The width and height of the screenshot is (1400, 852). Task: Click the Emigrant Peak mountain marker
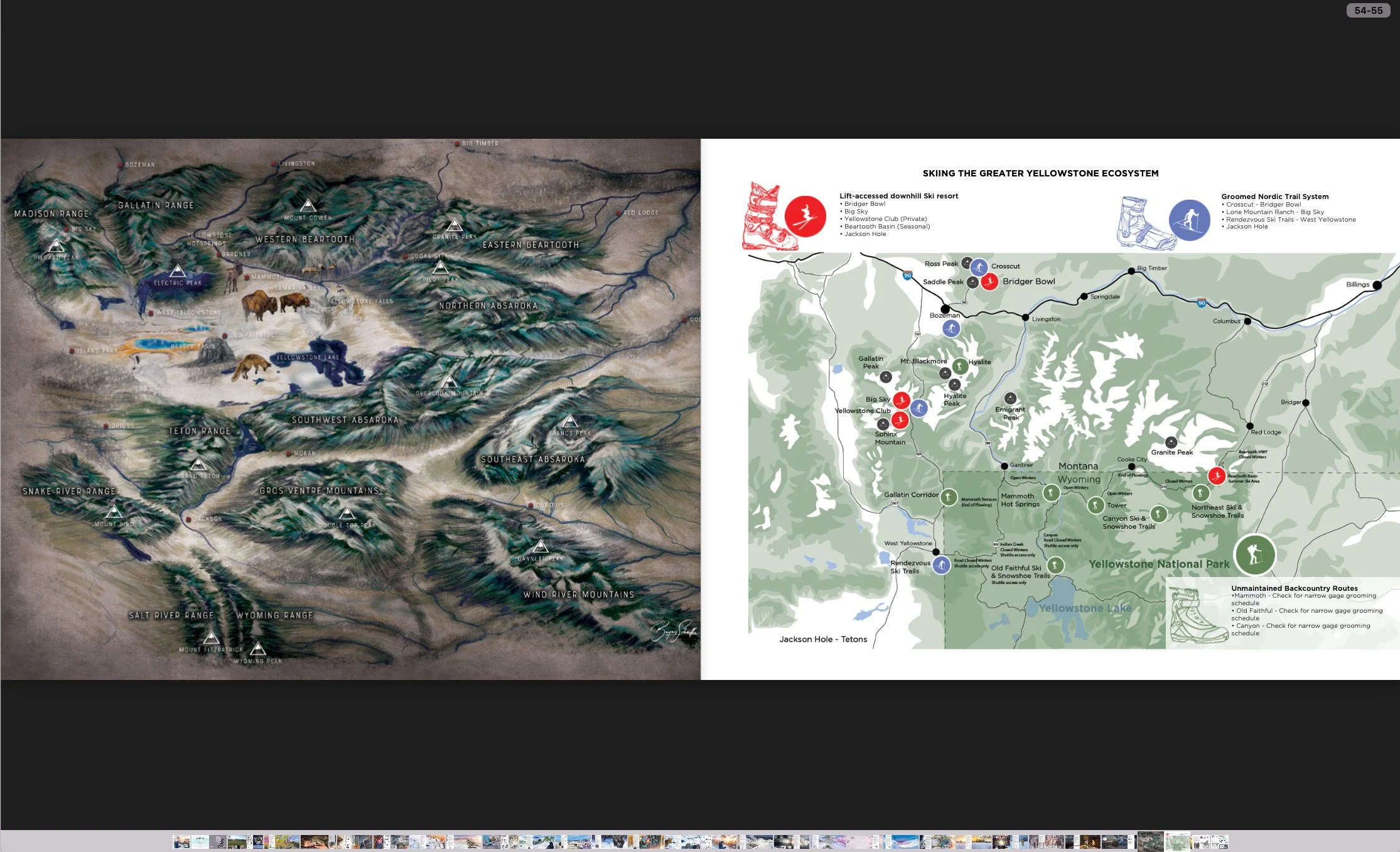(1010, 398)
